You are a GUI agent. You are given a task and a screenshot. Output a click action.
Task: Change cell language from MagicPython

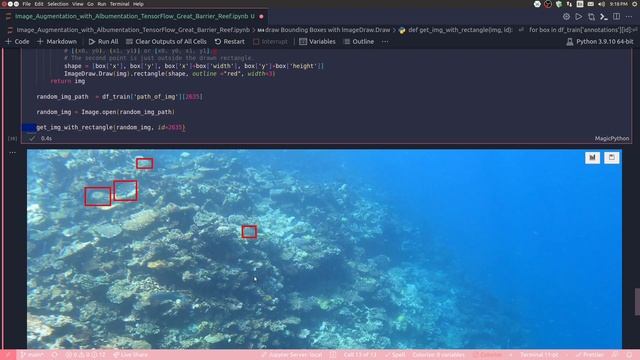click(611, 139)
